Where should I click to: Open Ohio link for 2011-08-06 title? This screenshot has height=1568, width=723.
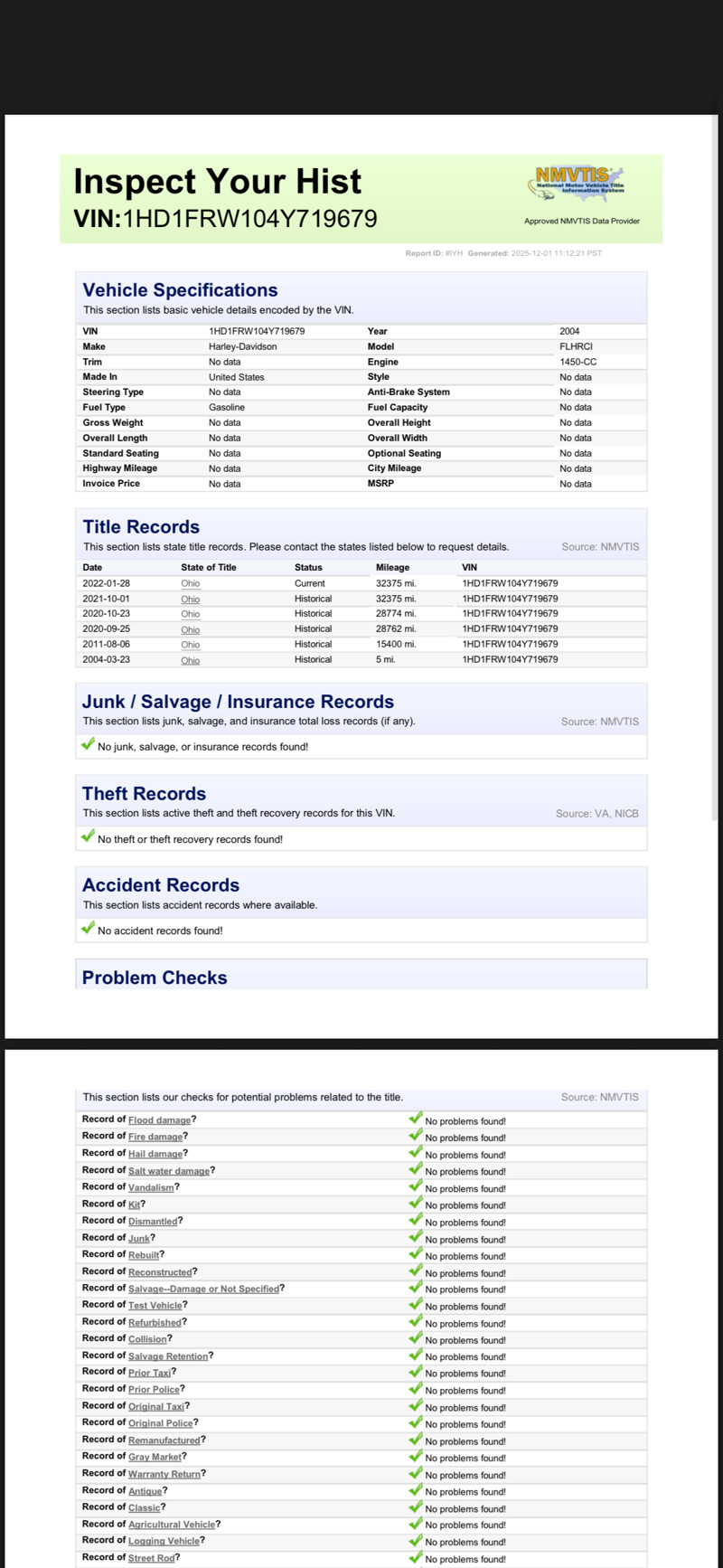[190, 645]
